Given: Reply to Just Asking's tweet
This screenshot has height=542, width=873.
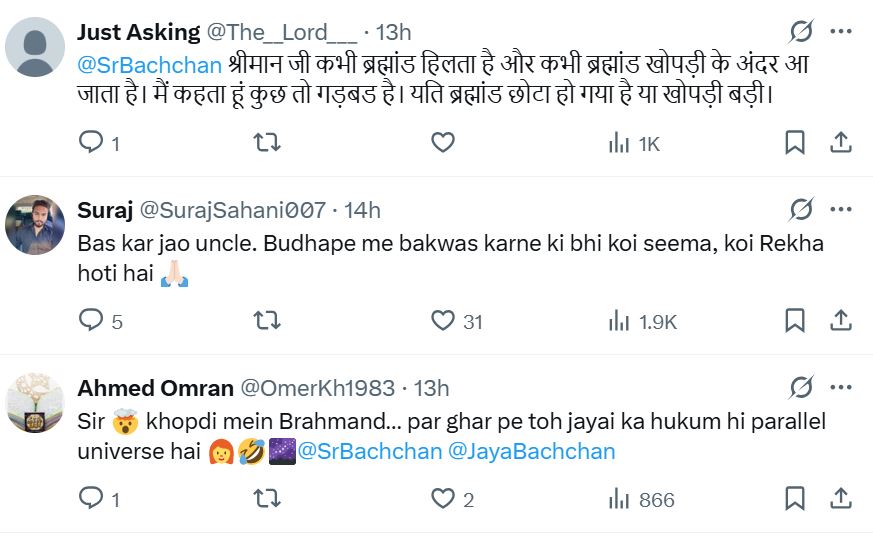Looking at the screenshot, I should (92, 143).
